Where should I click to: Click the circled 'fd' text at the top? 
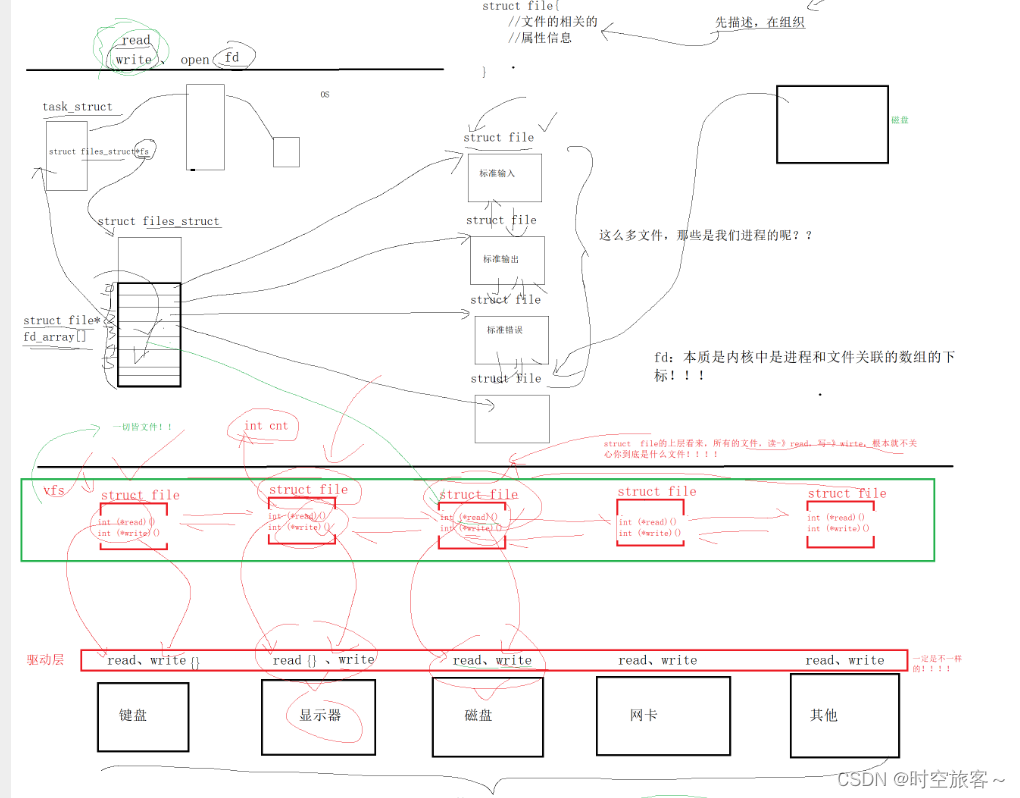[x=232, y=57]
